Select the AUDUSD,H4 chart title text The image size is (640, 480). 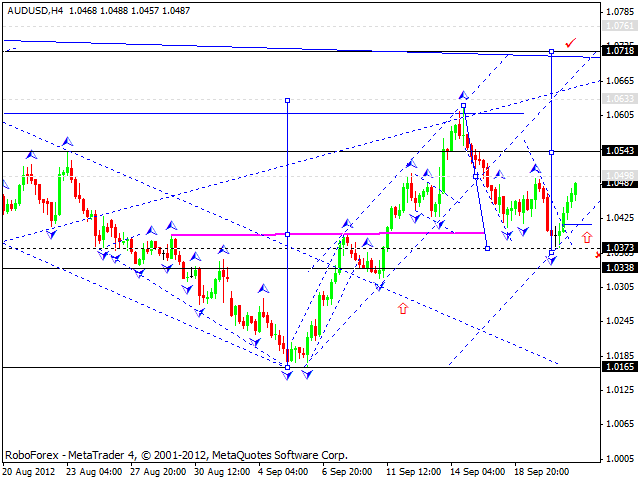tap(35, 11)
